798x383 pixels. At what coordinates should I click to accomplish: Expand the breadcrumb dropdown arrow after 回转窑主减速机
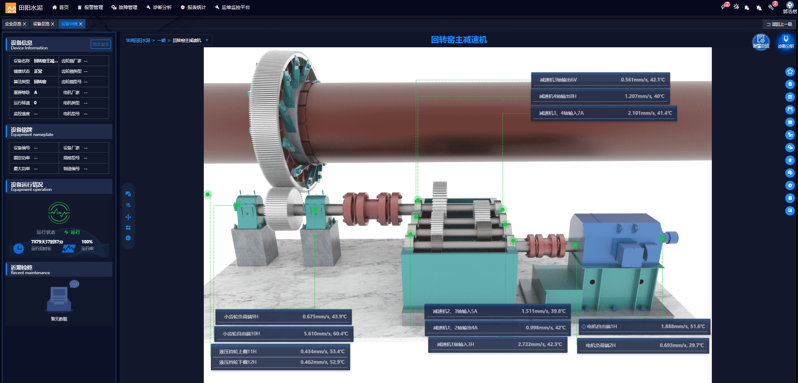[x=207, y=40]
